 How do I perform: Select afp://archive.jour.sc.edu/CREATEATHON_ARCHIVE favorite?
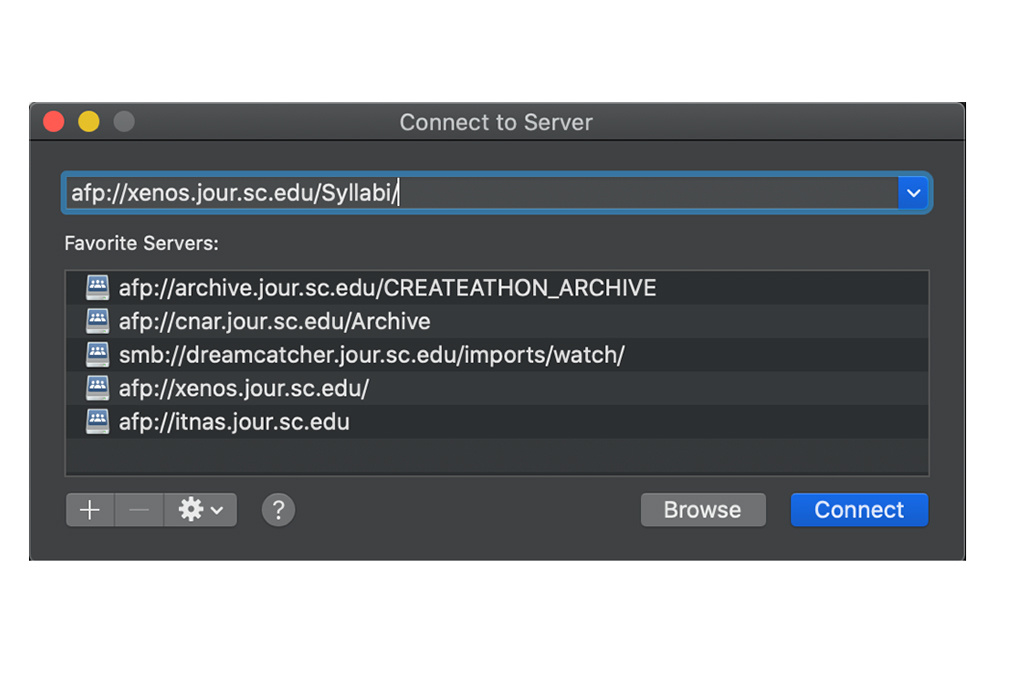[x=387, y=288]
